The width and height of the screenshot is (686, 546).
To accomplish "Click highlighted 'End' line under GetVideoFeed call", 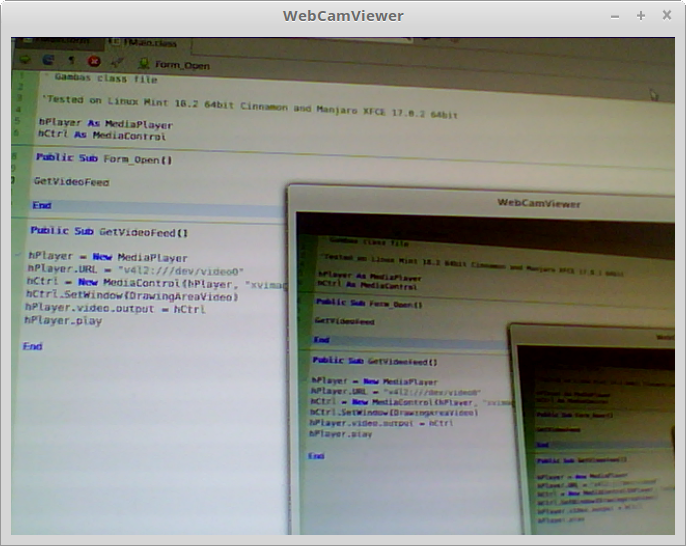I will 42,205.
